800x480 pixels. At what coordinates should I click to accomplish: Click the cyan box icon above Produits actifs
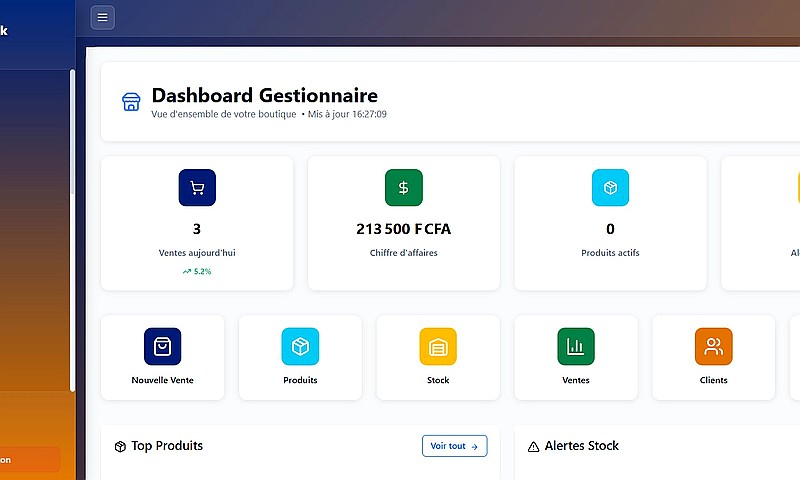click(610, 188)
